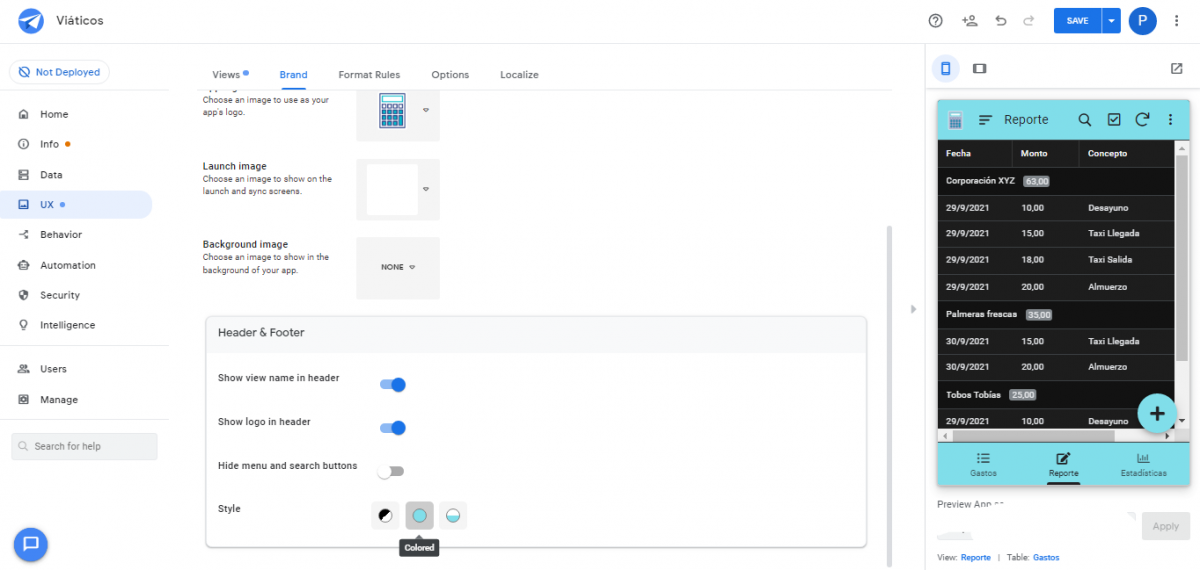The height and width of the screenshot is (570, 1200).
Task: Open preview in new window icon
Action: coord(1176,69)
